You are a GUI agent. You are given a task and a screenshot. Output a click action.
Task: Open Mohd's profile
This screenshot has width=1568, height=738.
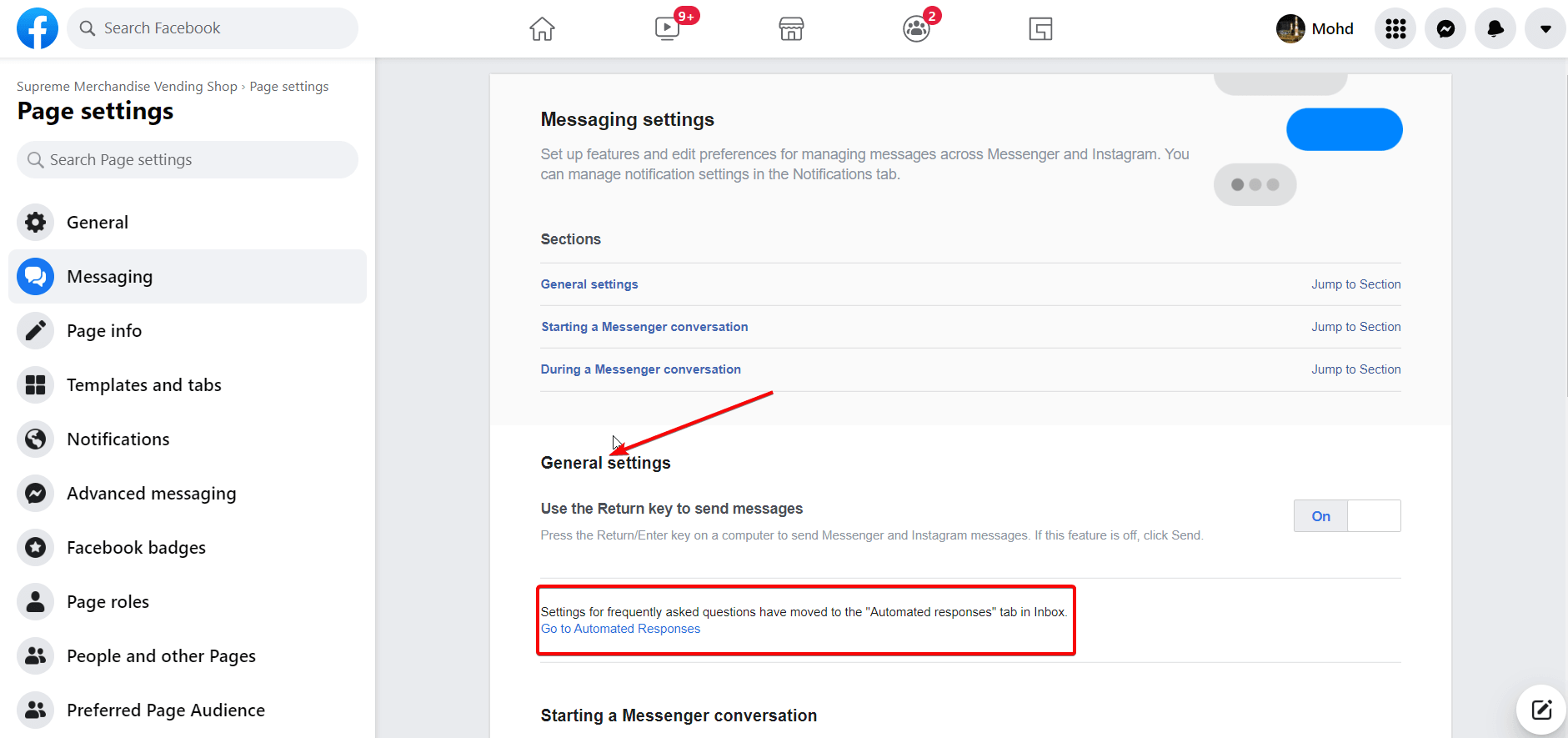pyautogui.click(x=1315, y=29)
